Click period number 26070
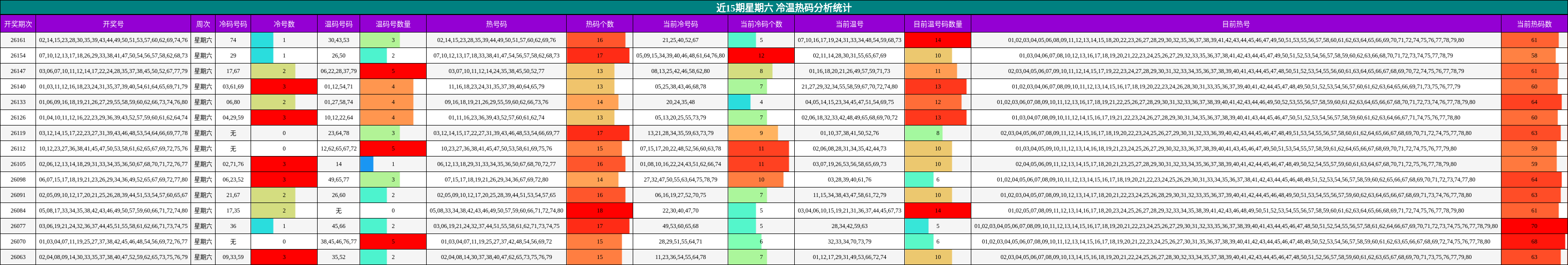 (x=18, y=242)
